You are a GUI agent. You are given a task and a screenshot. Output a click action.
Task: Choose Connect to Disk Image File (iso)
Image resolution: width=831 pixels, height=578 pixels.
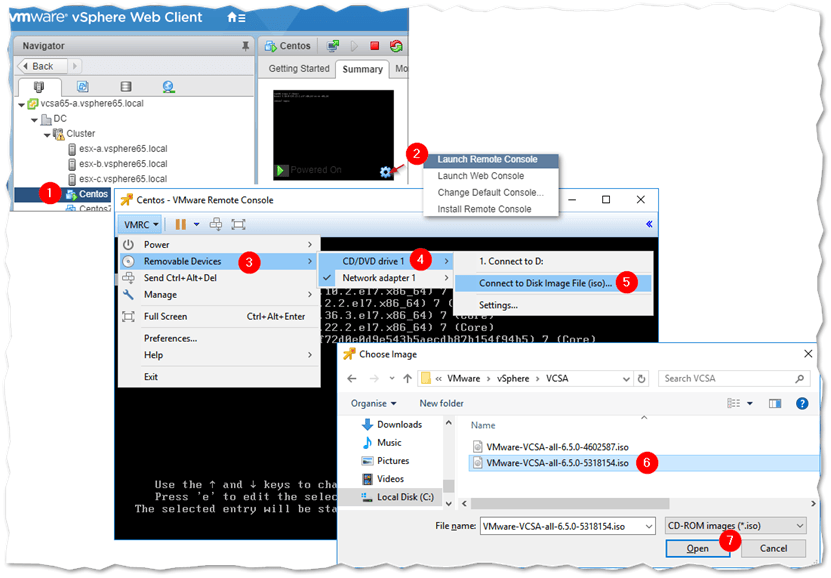(x=553, y=283)
